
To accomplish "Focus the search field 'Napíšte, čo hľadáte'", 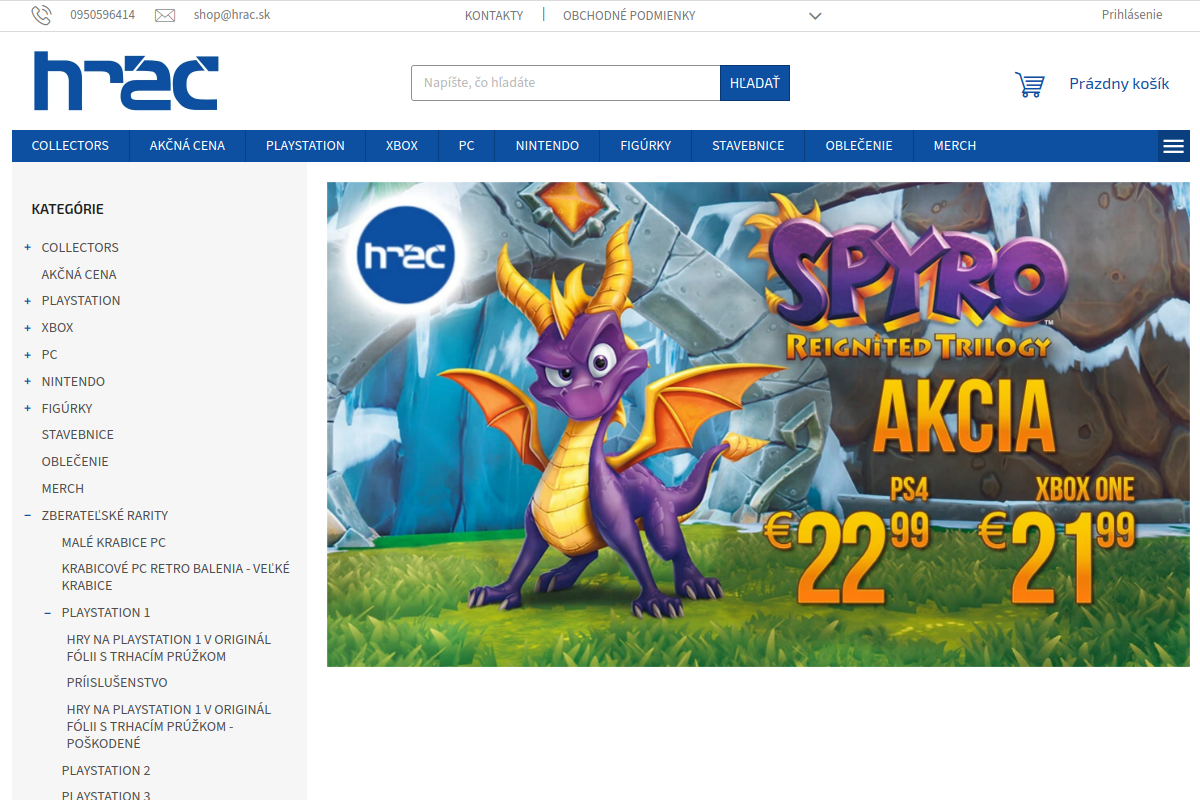I will click(x=566, y=83).
